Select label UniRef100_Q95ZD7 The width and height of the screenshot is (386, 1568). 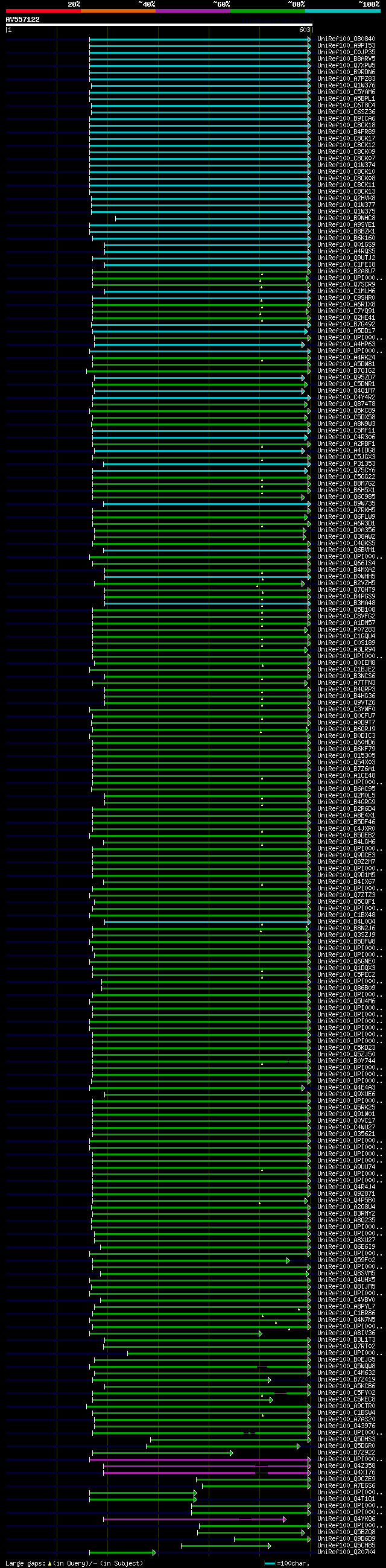[x=346, y=378]
